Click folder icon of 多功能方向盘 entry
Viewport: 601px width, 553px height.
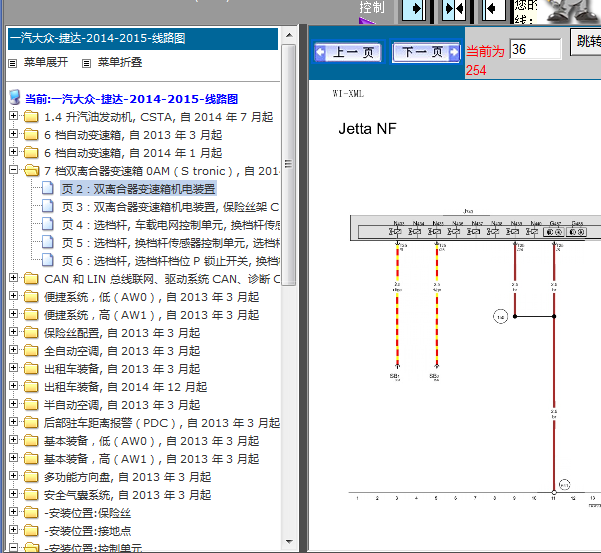click(31, 476)
